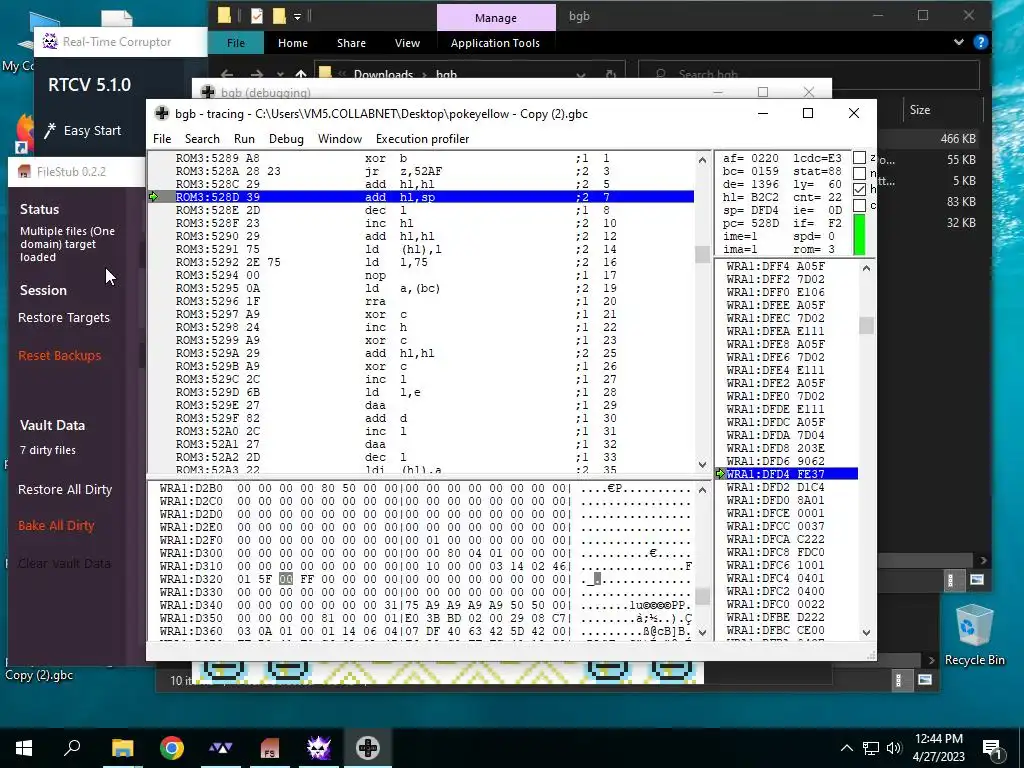
Task: Click the New folder quick-access icon in Explorer
Action: point(279,16)
